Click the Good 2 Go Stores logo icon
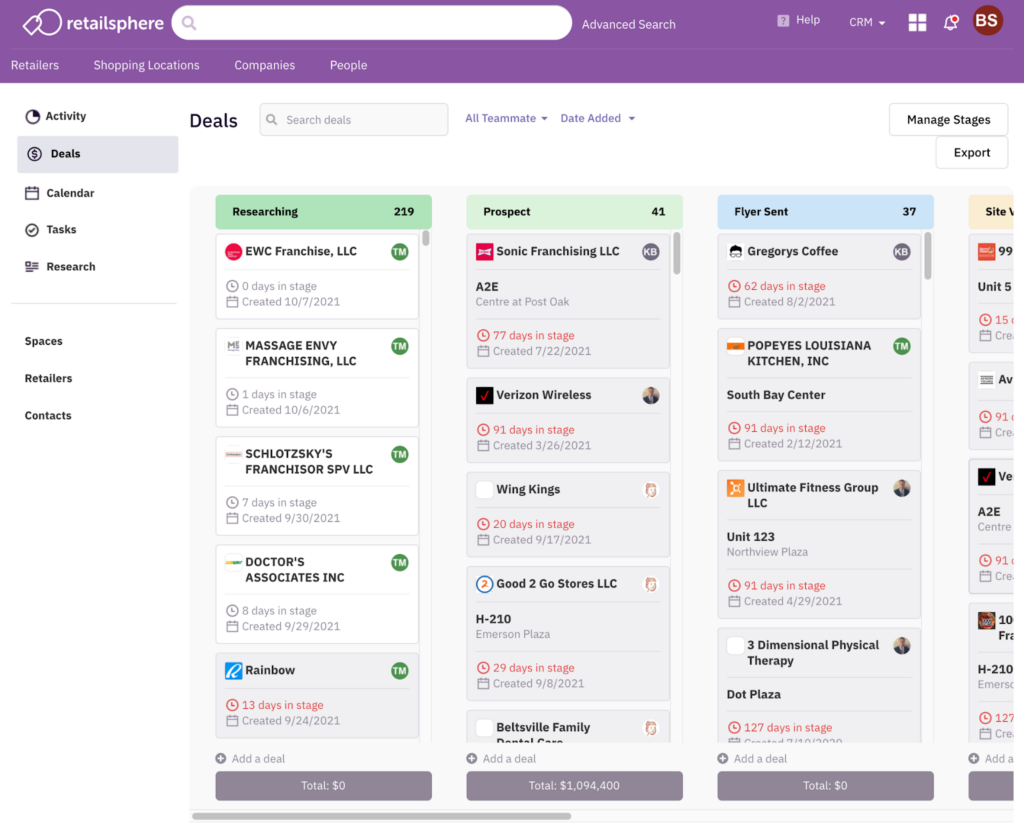Screen dimensions: 1024x826 484,584
